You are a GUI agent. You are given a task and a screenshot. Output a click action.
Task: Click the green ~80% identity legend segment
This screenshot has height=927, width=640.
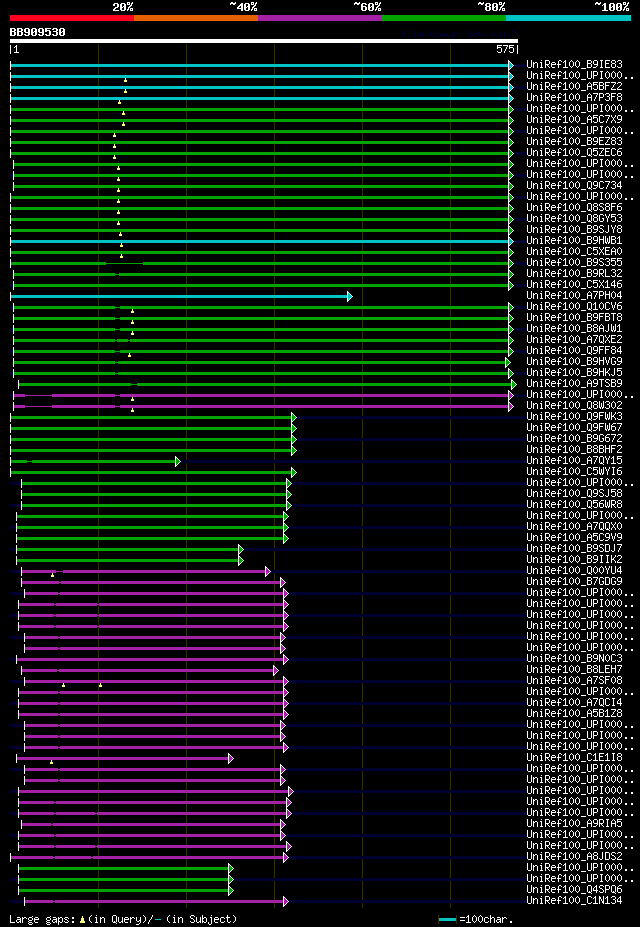click(x=444, y=18)
